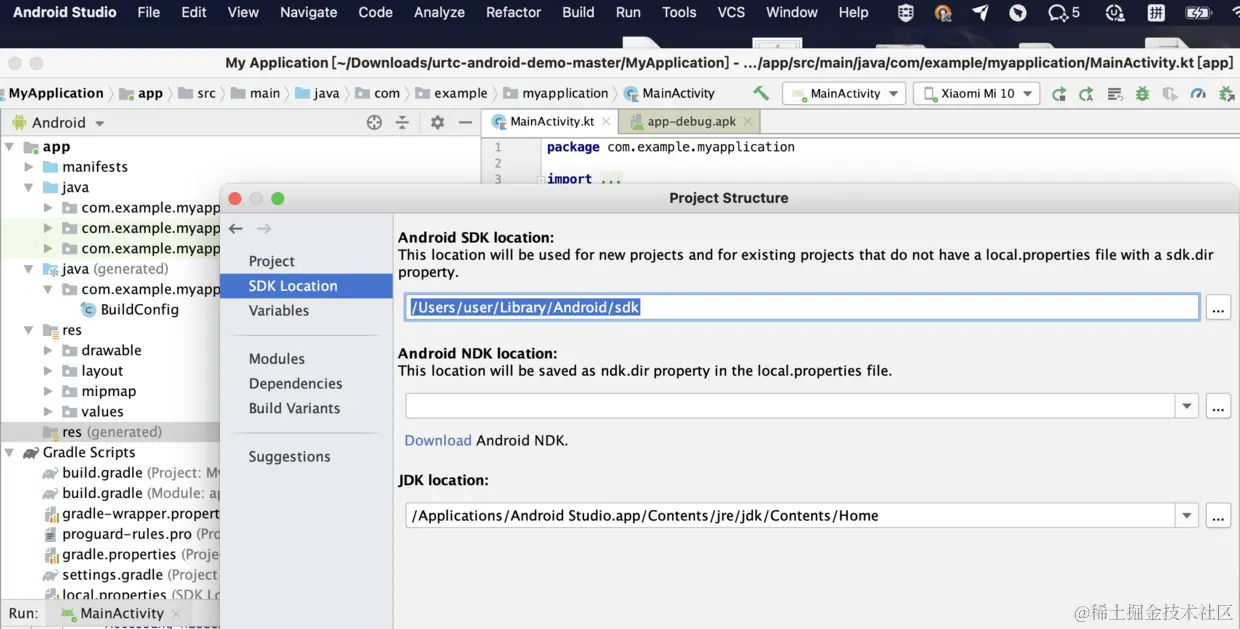
Task: Hide the Project panel with minus icon
Action: click(x=465, y=122)
